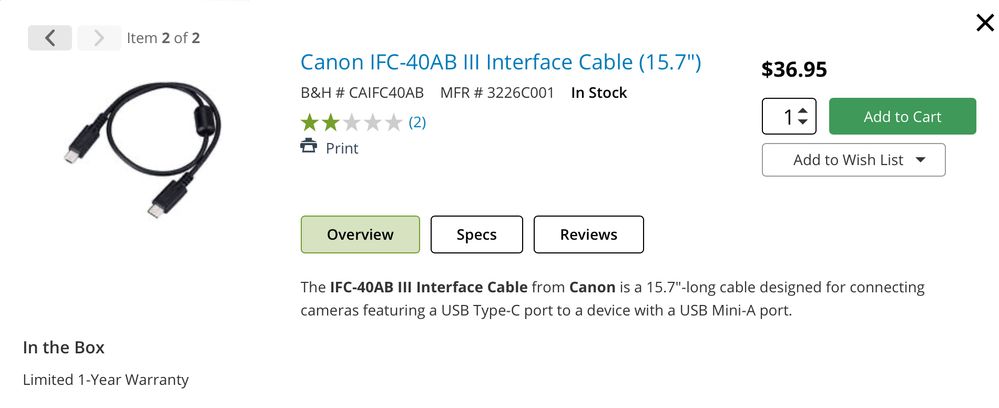The width and height of the screenshot is (999, 408).
Task: Open the (2) review count link
Action: (417, 123)
